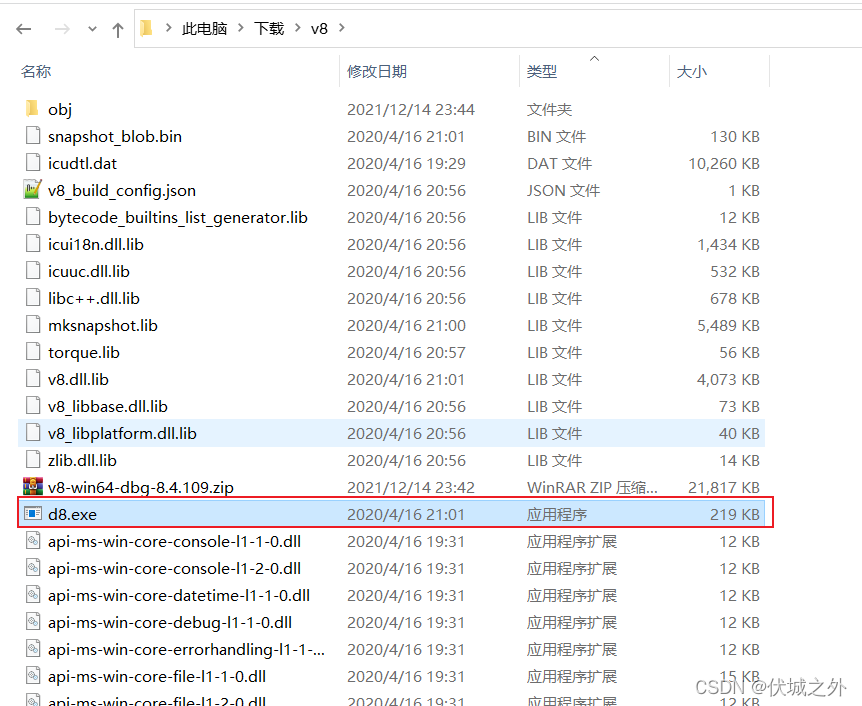Viewport: 862px width, 706px height.
Task: Select bytecode_builtins_list_generator.lib file icon
Action: (x=33, y=217)
